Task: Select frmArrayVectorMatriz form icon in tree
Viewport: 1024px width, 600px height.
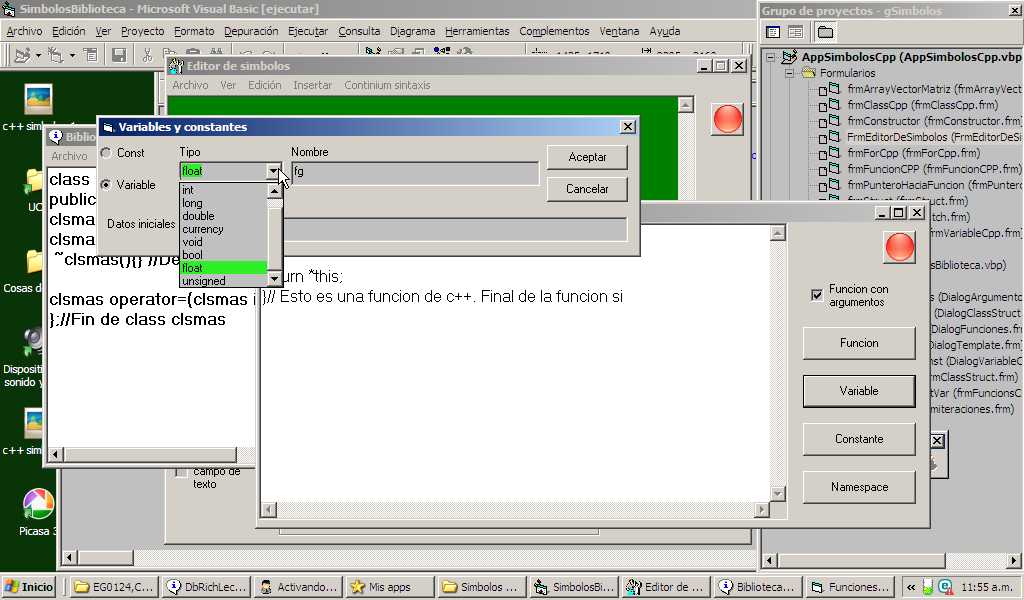Action: coord(829,89)
